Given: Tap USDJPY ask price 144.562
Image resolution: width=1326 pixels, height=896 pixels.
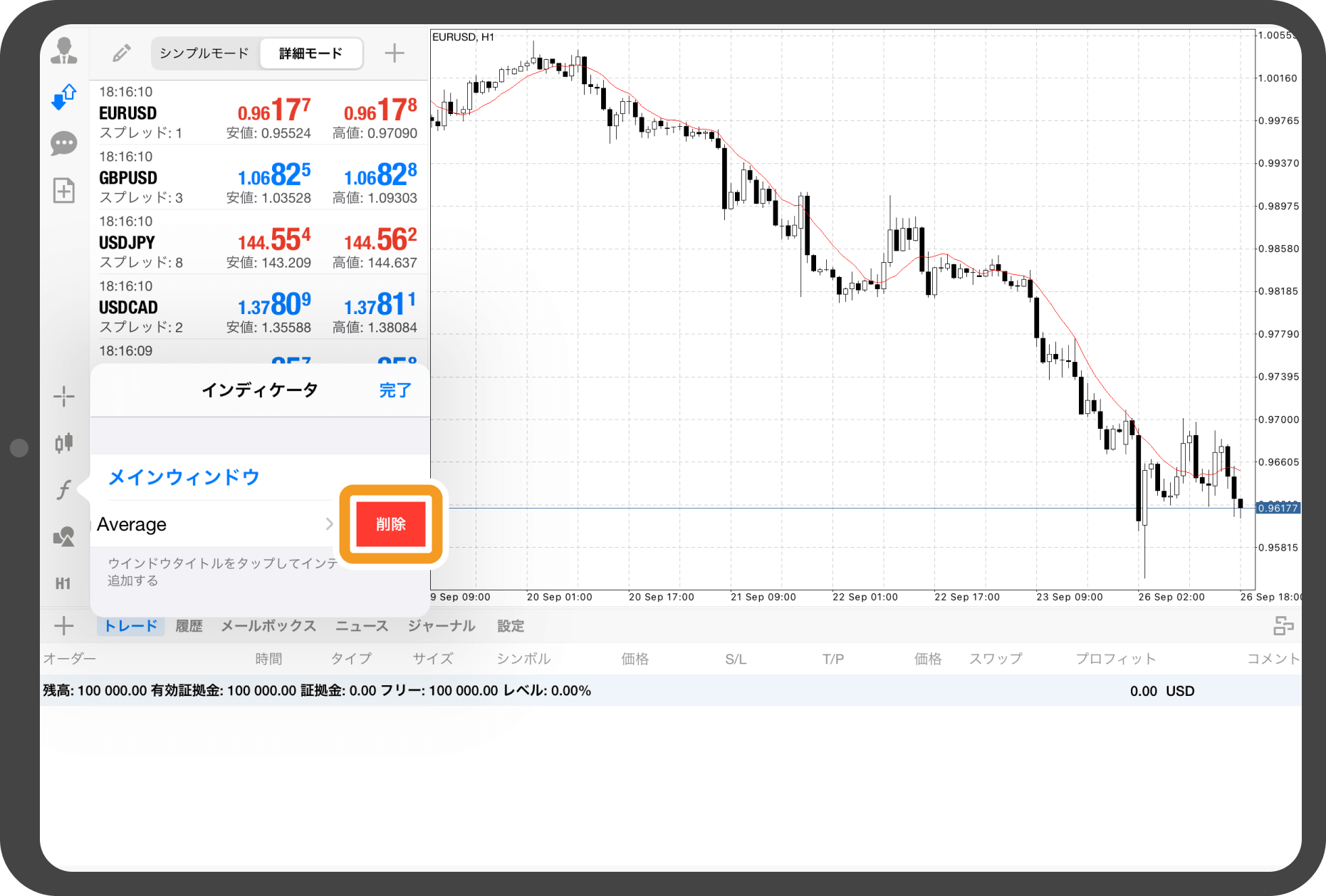Looking at the screenshot, I should (x=380, y=240).
